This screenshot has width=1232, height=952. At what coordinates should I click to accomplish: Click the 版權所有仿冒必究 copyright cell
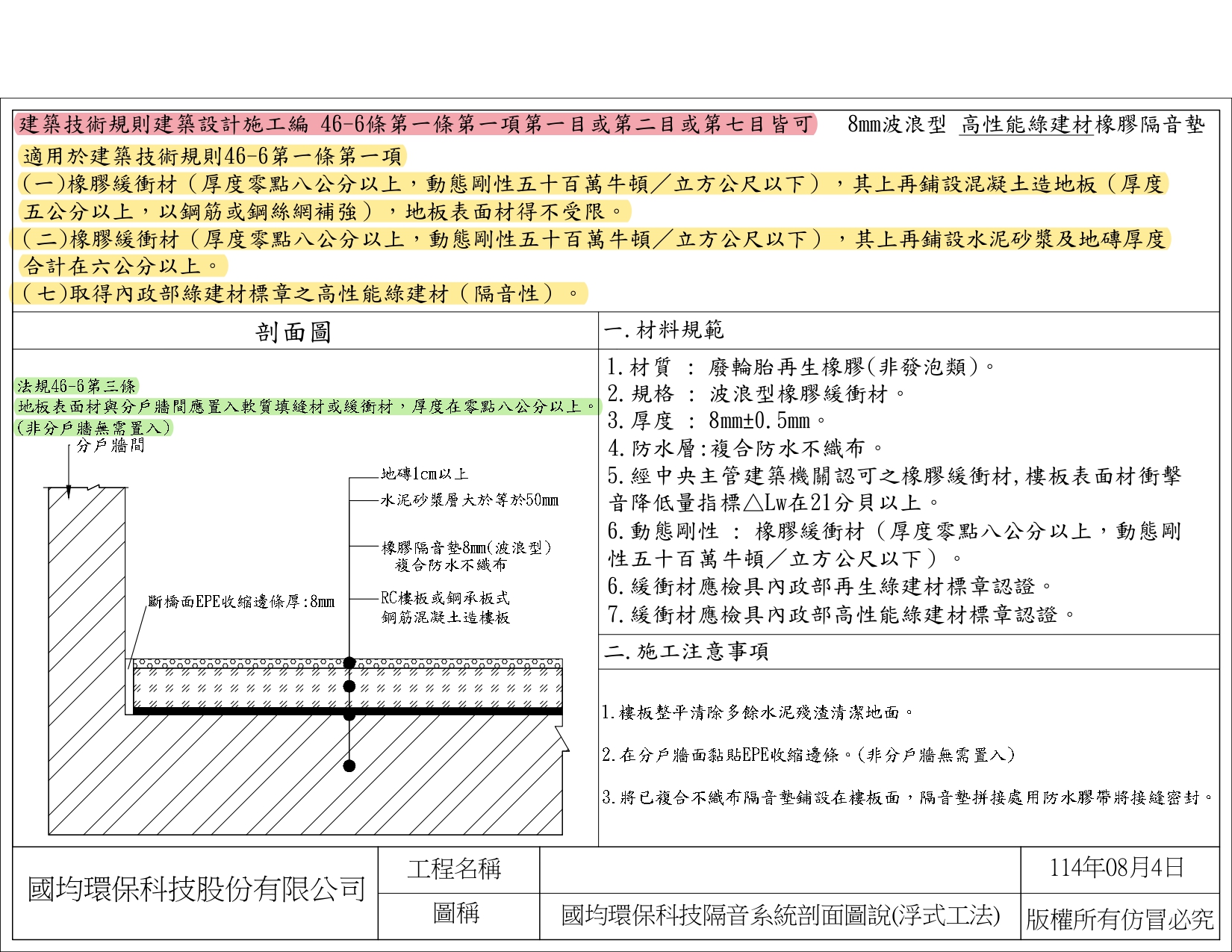(x=1119, y=919)
